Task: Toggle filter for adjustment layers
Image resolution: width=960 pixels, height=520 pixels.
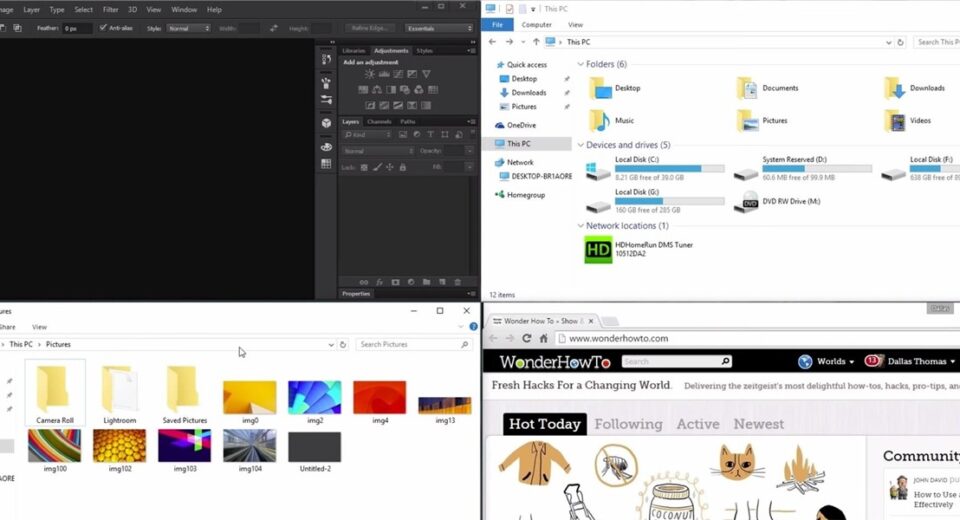Action: click(x=416, y=135)
